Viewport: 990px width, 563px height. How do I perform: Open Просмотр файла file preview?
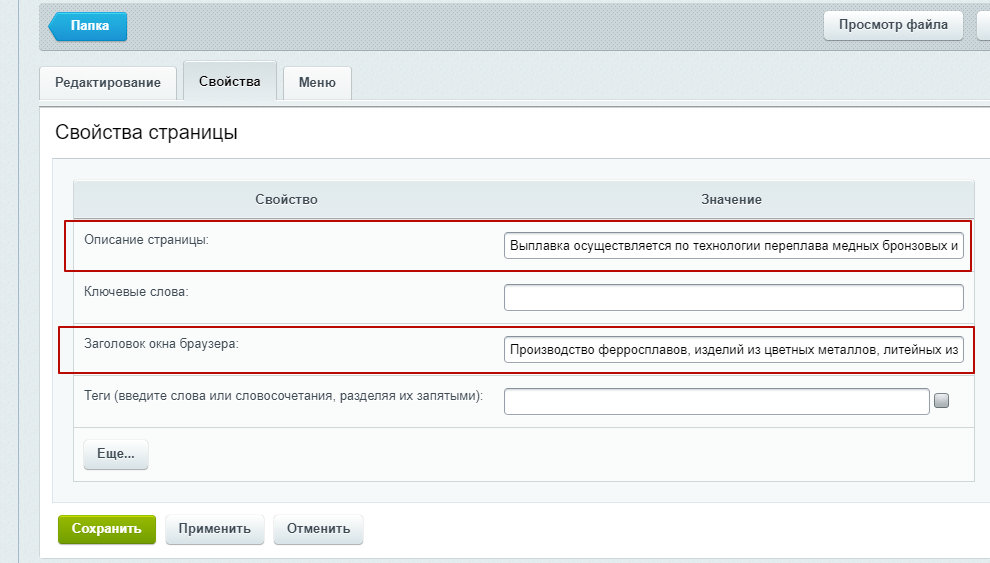[893, 25]
